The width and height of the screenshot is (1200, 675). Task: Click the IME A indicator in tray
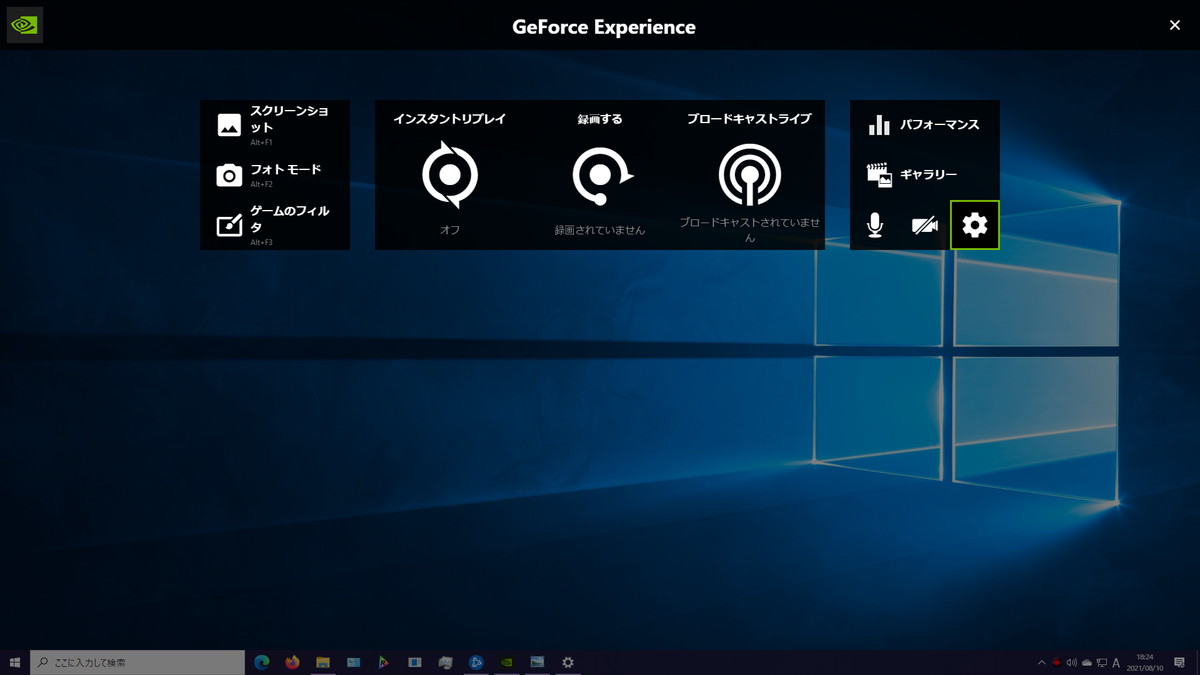(1116, 662)
